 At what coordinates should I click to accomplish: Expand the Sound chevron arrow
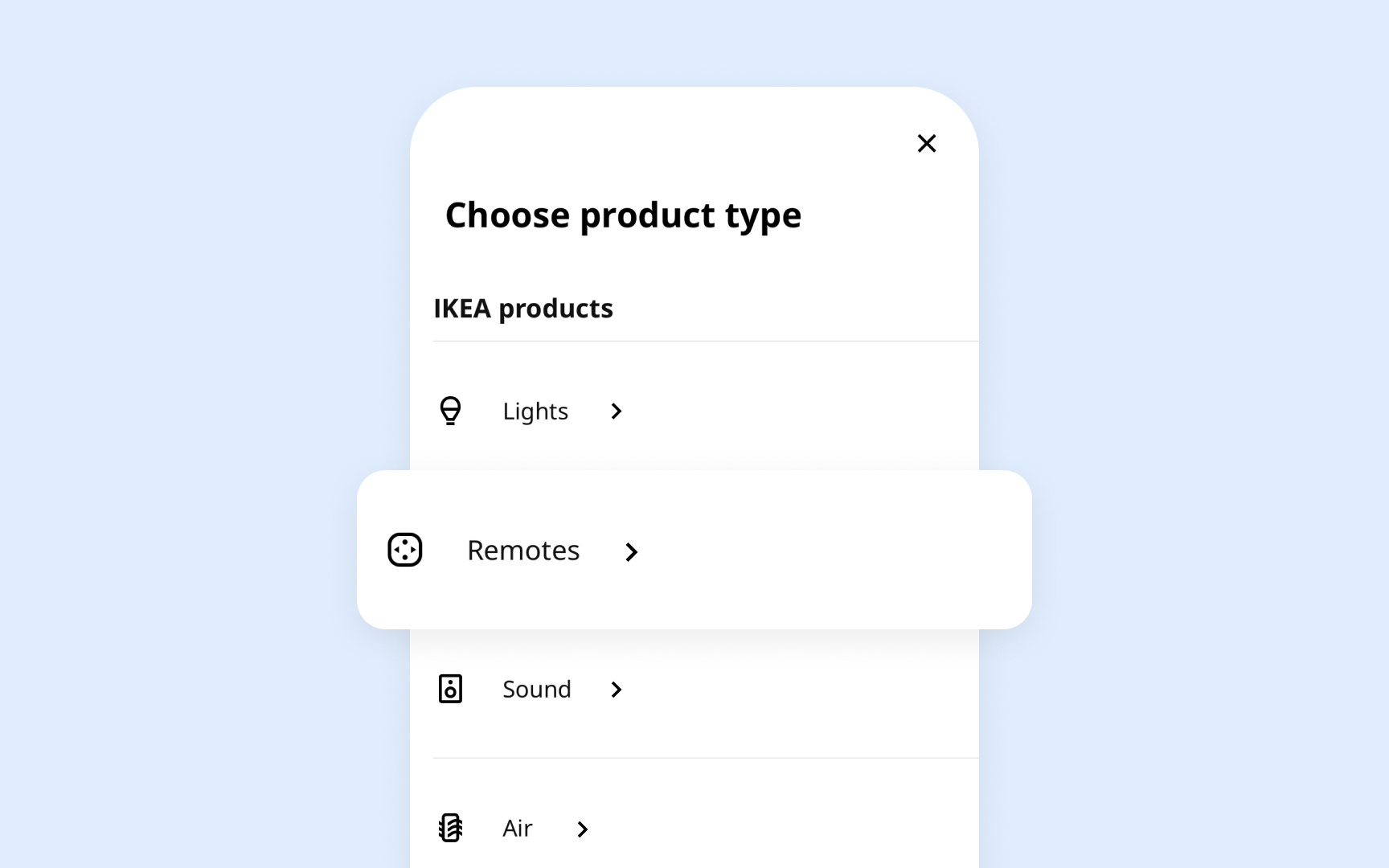point(617,690)
